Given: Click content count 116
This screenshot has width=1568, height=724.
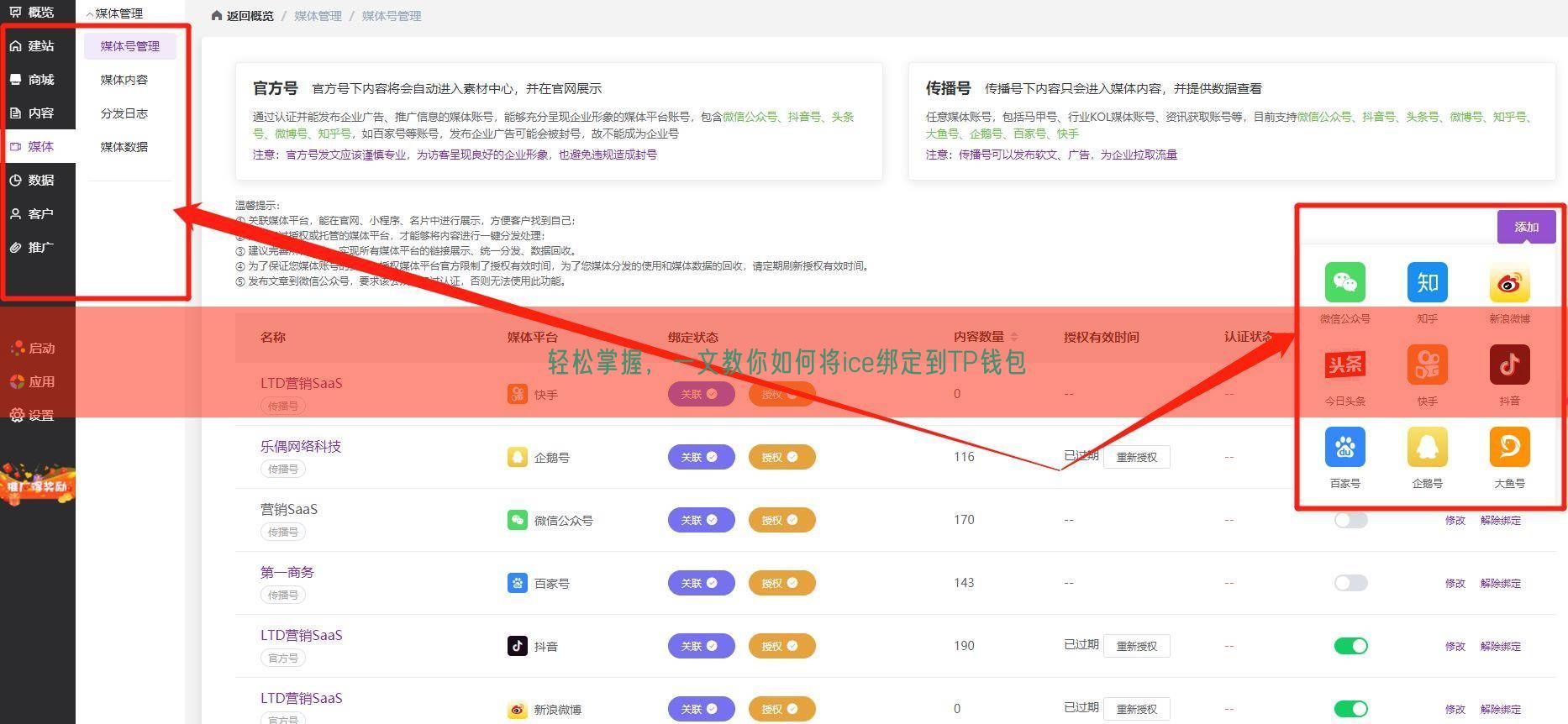Looking at the screenshot, I should (x=964, y=457).
